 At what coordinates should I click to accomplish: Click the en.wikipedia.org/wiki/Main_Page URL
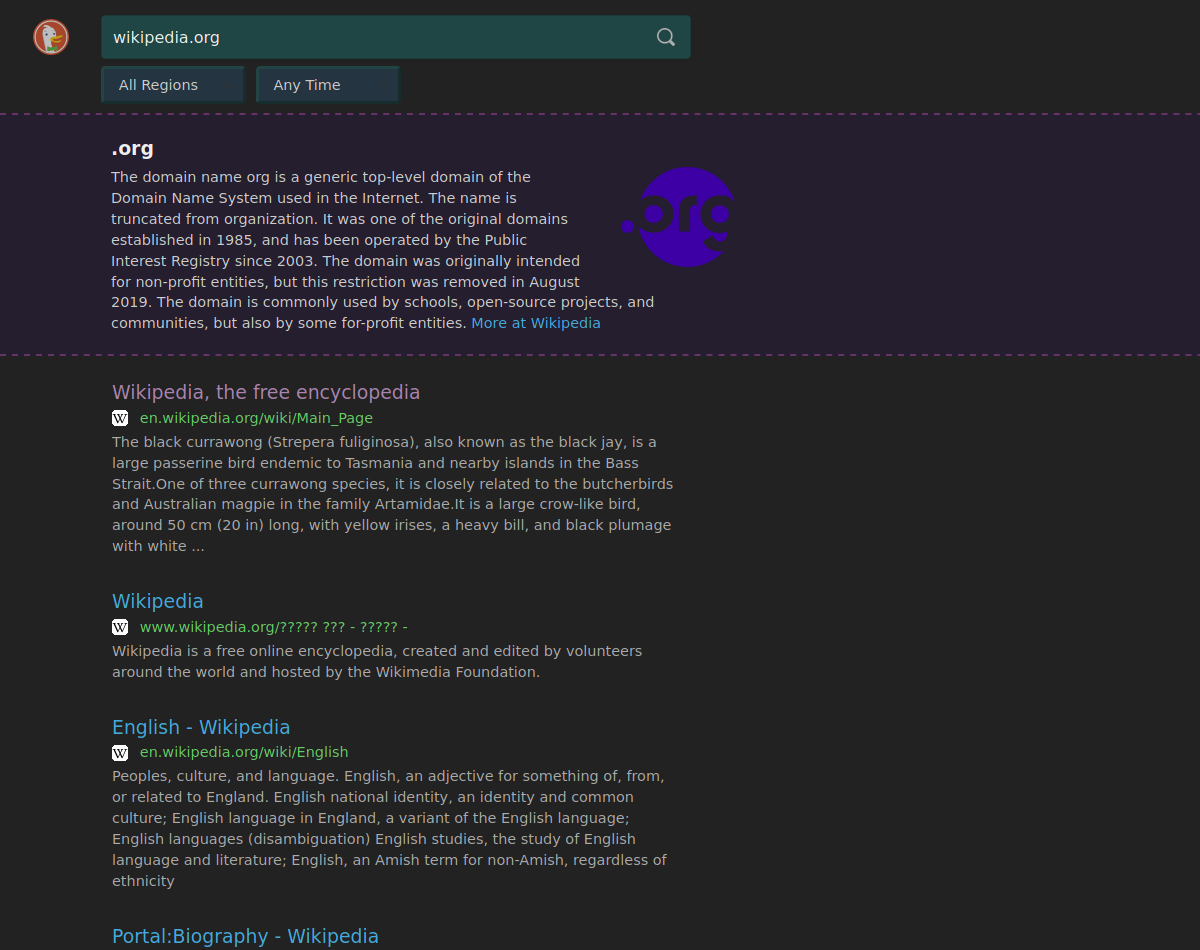256,418
